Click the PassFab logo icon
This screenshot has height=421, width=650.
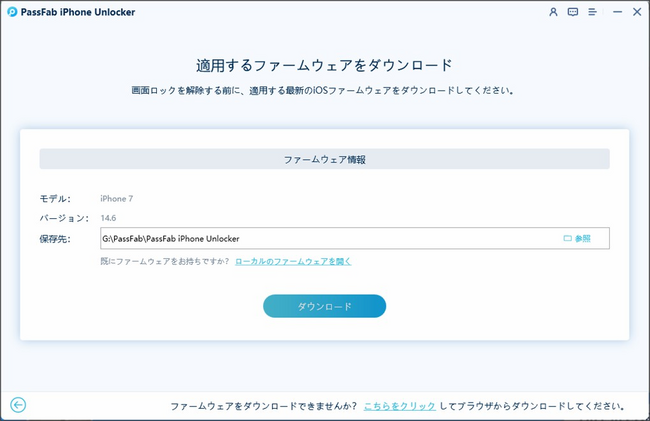click(x=11, y=12)
